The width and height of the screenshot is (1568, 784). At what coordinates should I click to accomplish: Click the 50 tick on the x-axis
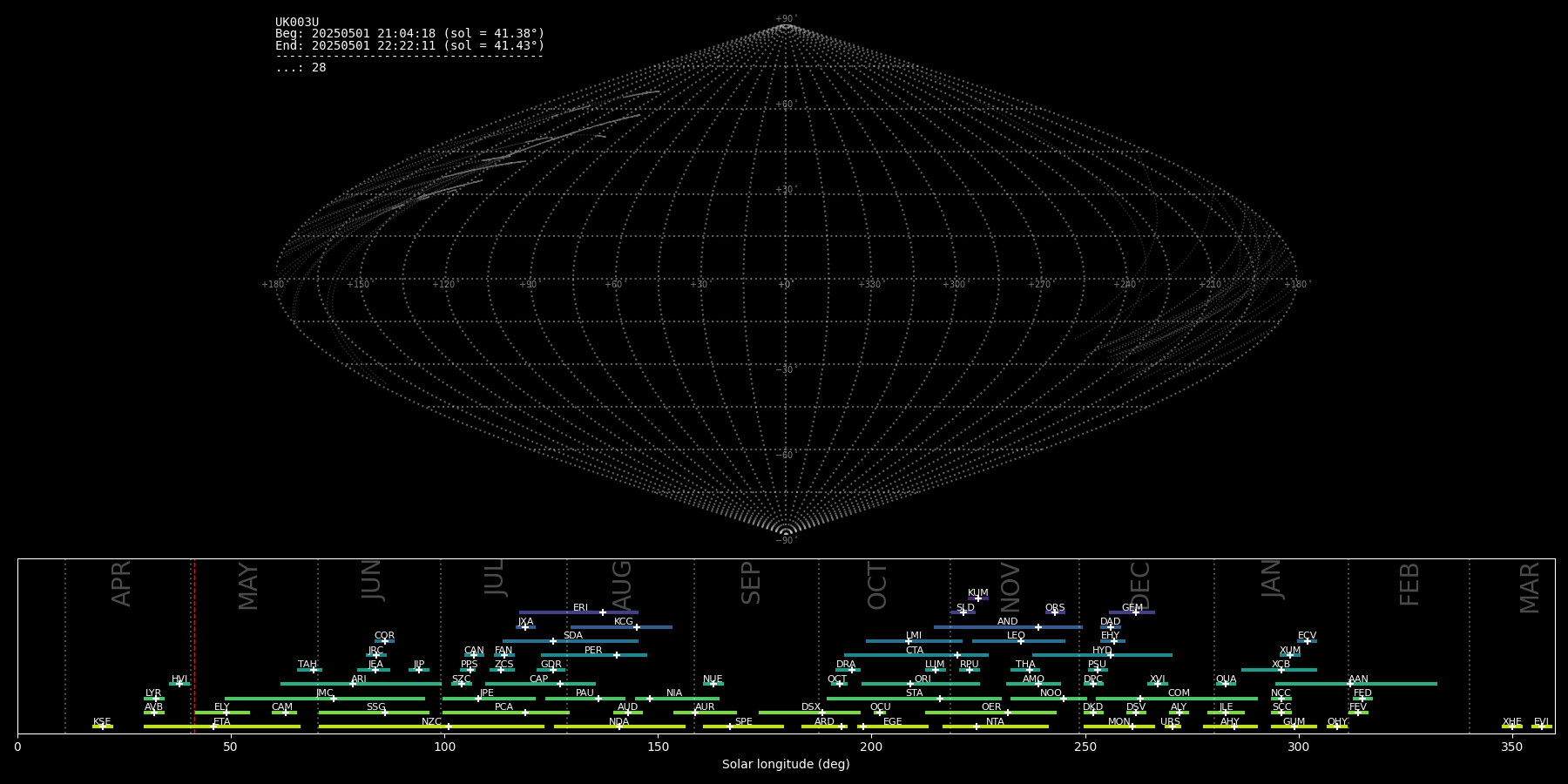pos(231,747)
